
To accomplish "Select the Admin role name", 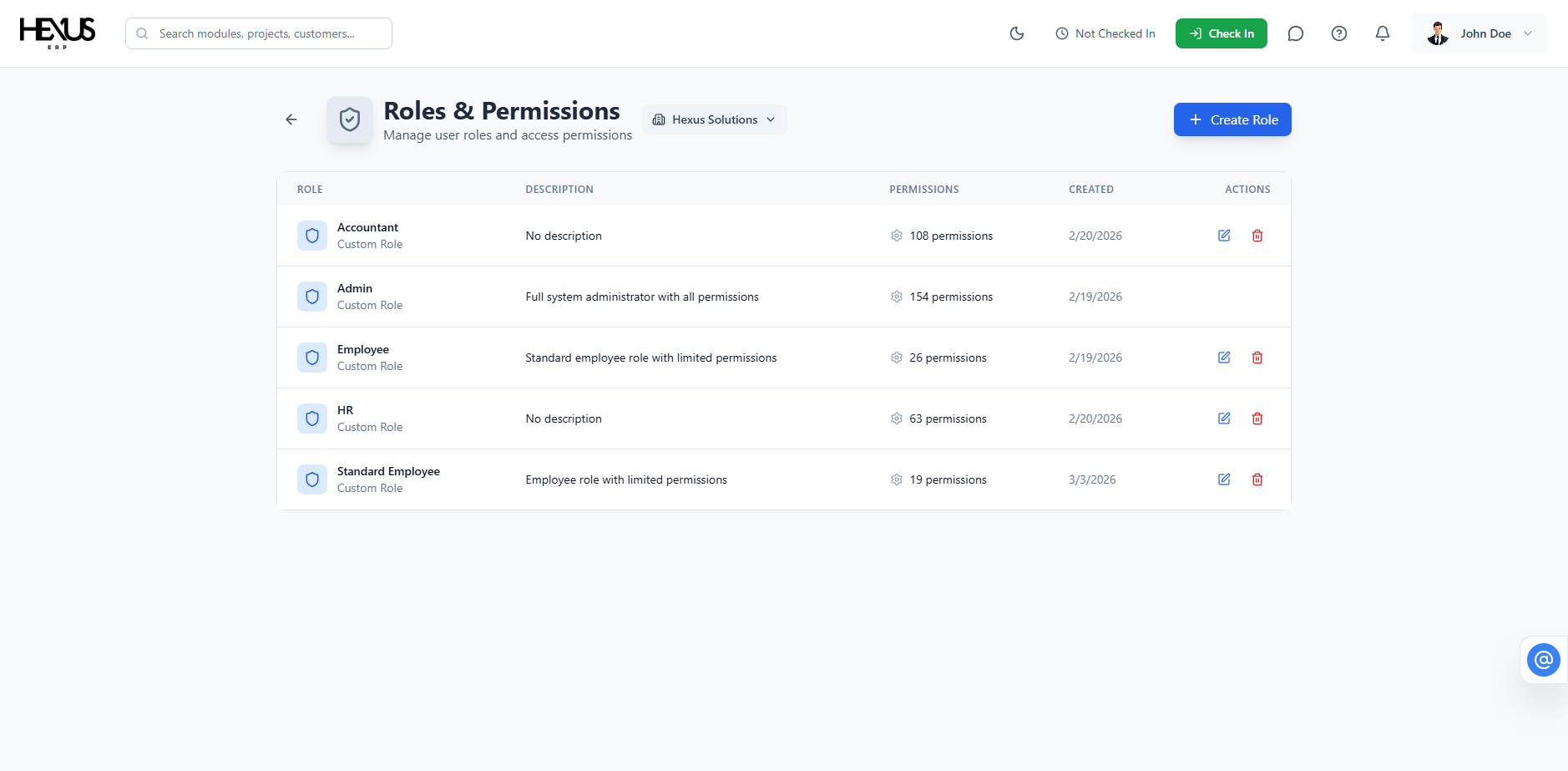I will coord(355,288).
